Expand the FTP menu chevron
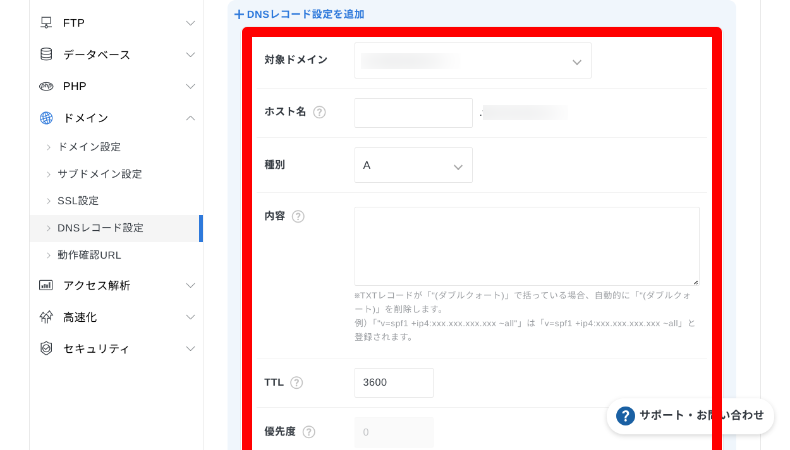The width and height of the screenshot is (790, 450). [190, 23]
